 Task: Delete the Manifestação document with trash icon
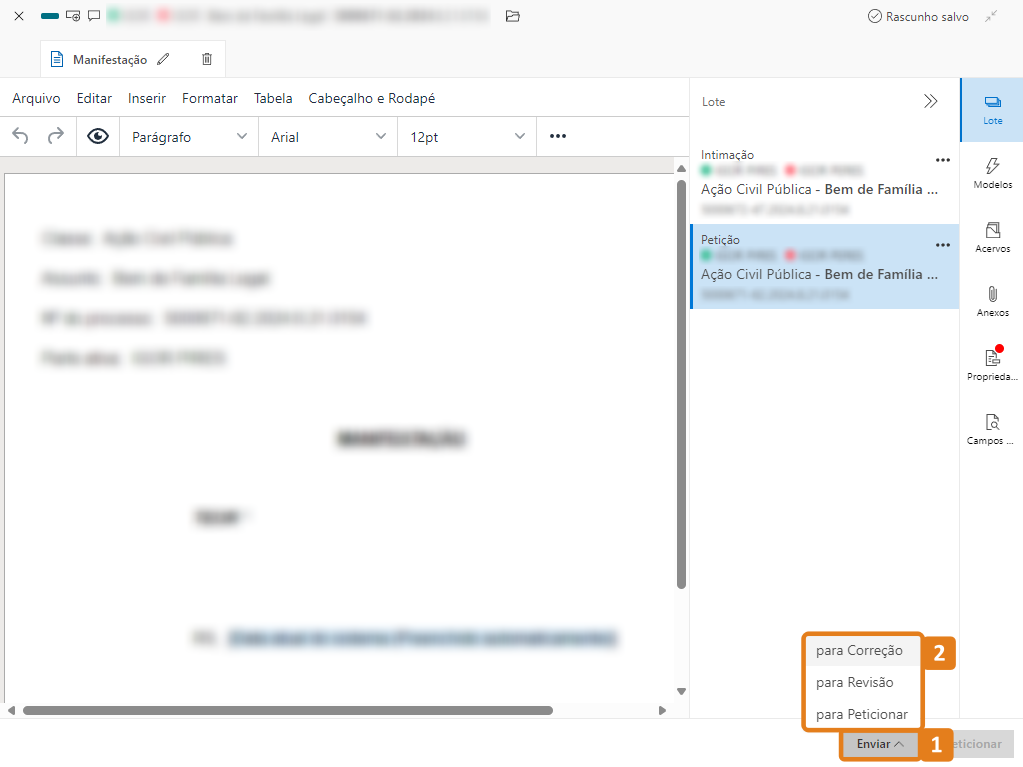pos(207,59)
